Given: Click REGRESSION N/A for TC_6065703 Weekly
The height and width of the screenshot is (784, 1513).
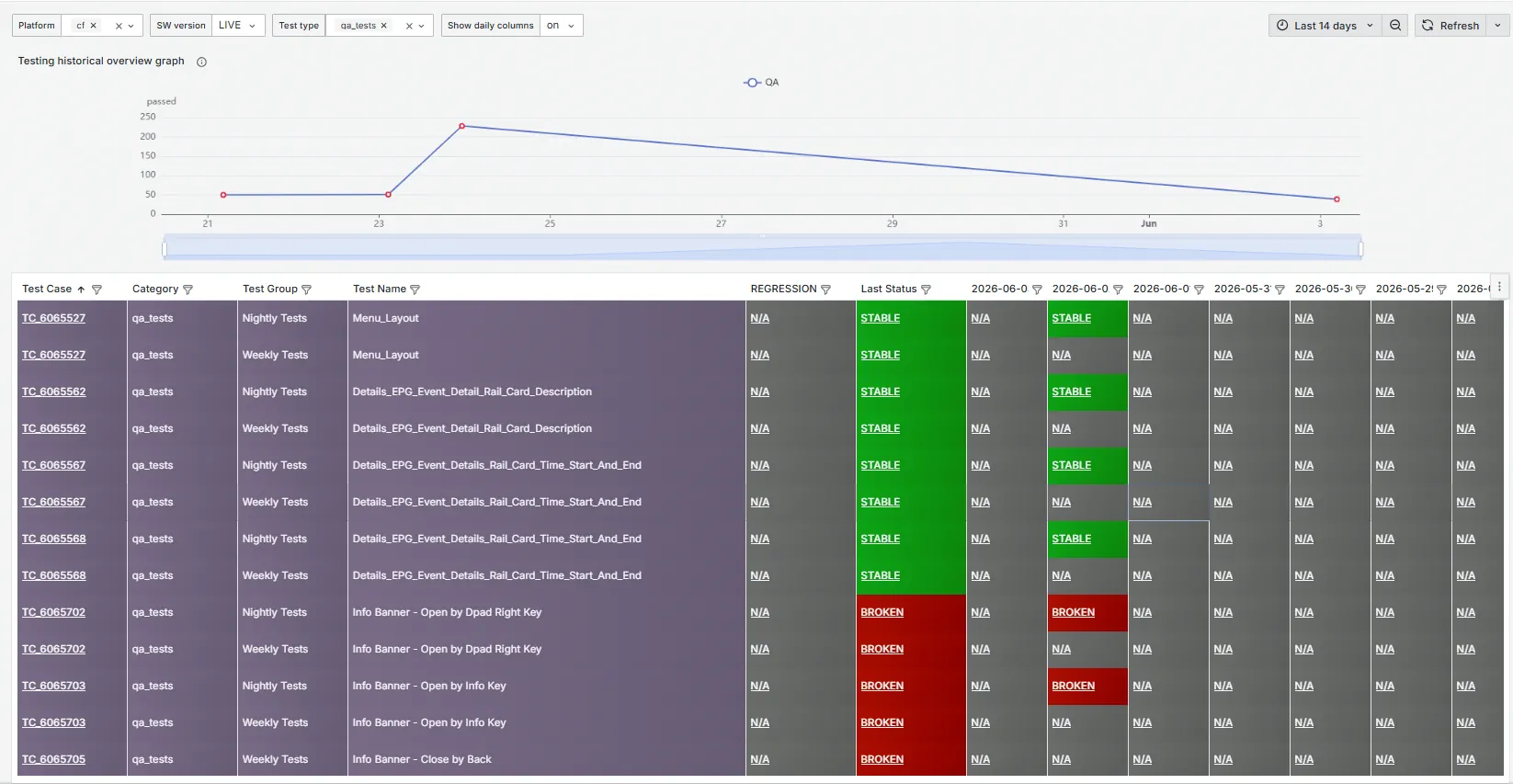Looking at the screenshot, I should [x=759, y=722].
